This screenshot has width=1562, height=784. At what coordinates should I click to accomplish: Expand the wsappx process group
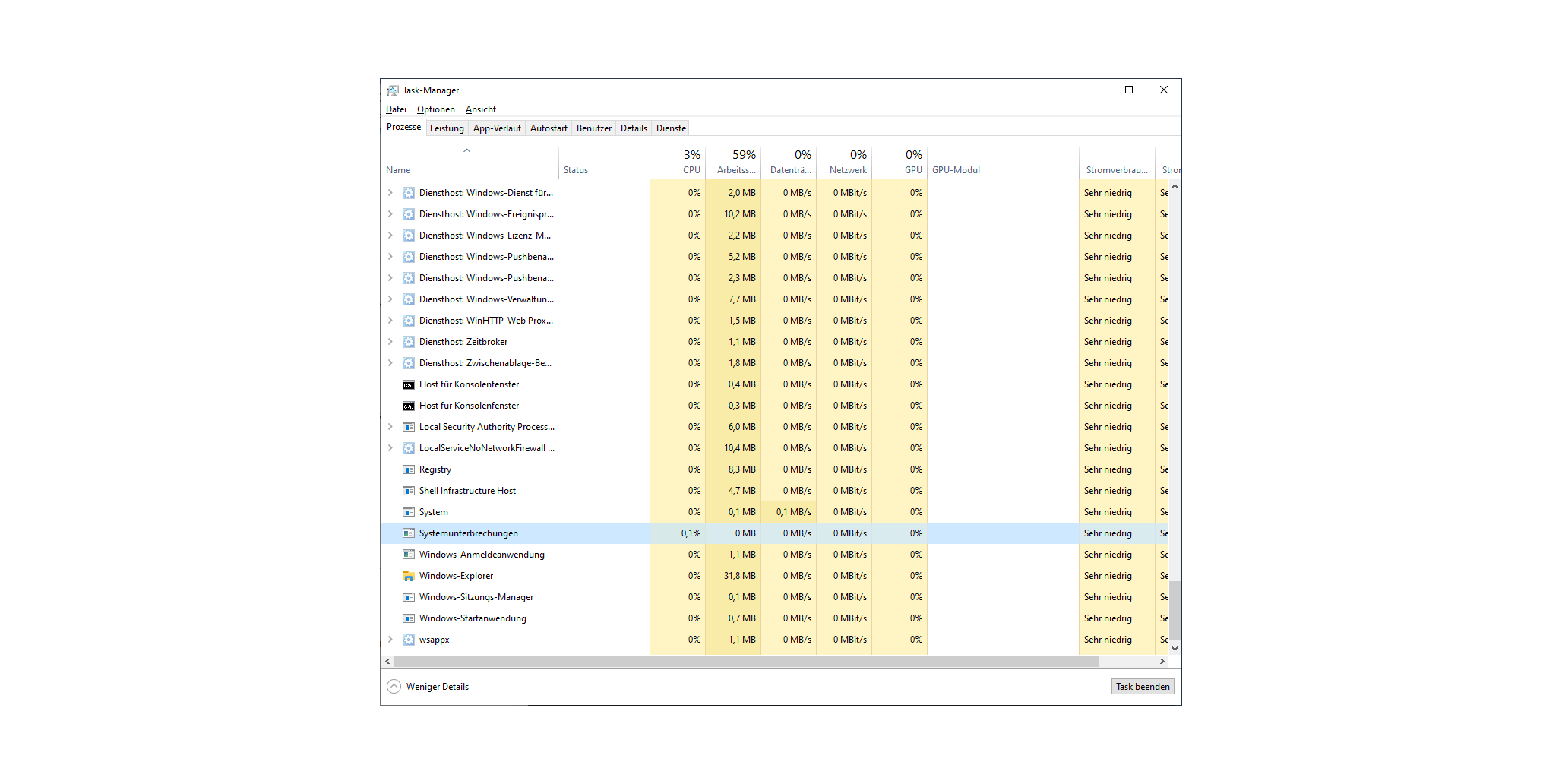tap(390, 640)
